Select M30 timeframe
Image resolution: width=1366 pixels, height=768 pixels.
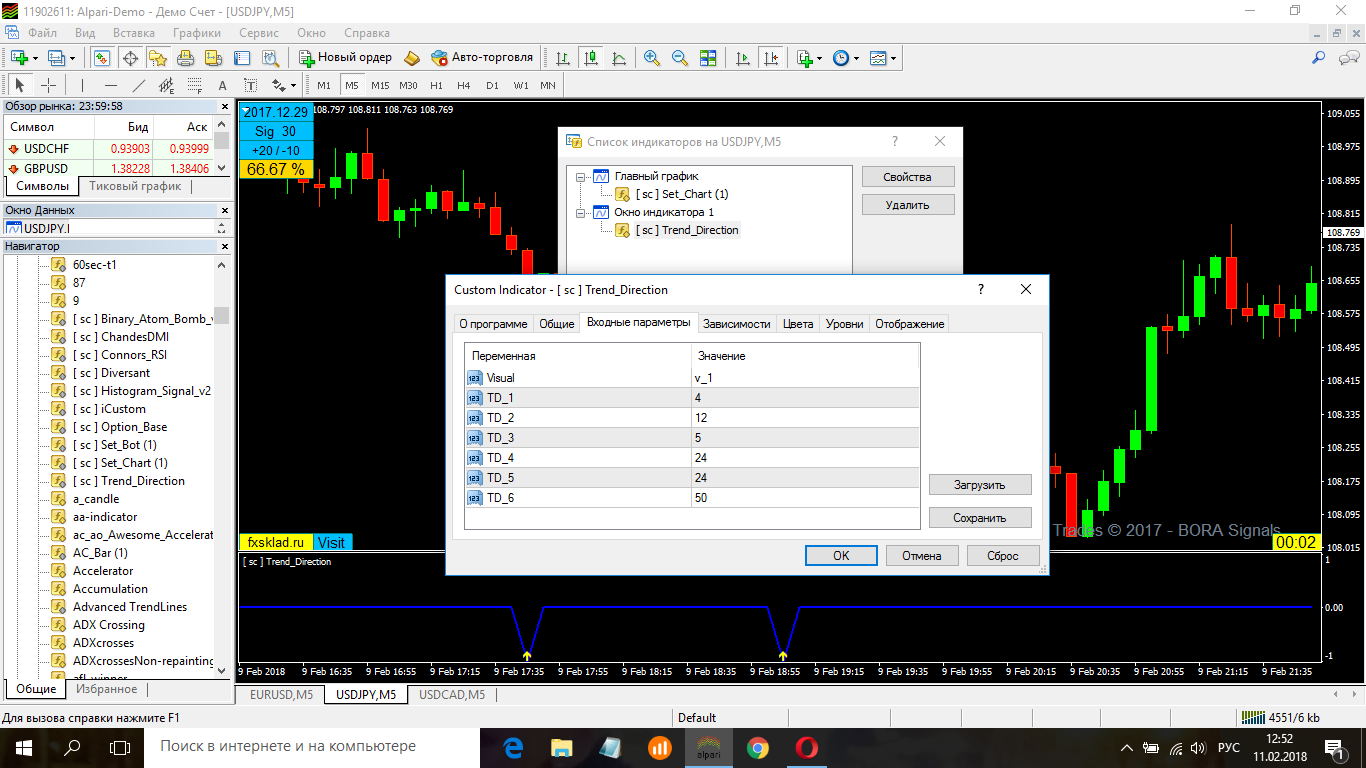(x=408, y=85)
